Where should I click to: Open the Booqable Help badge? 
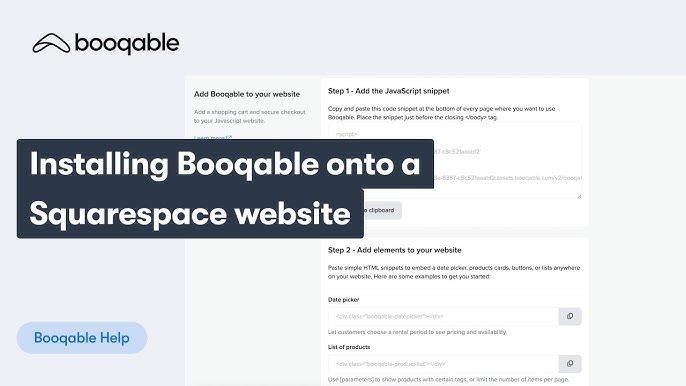coord(82,338)
